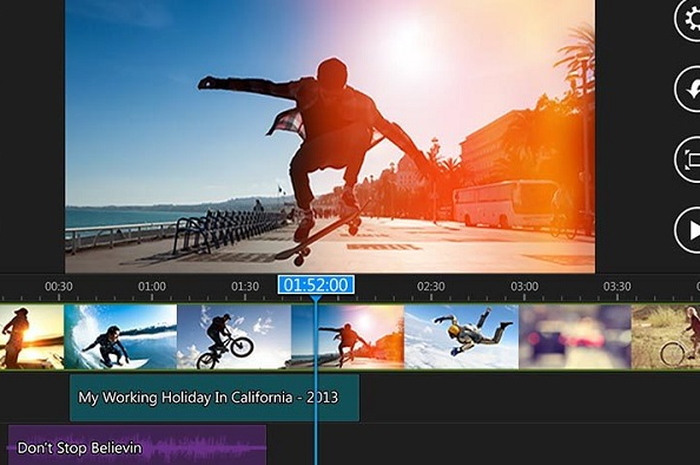The width and height of the screenshot is (700, 465).
Task: Click the 01:52:00 playhead timecode
Action: [316, 285]
